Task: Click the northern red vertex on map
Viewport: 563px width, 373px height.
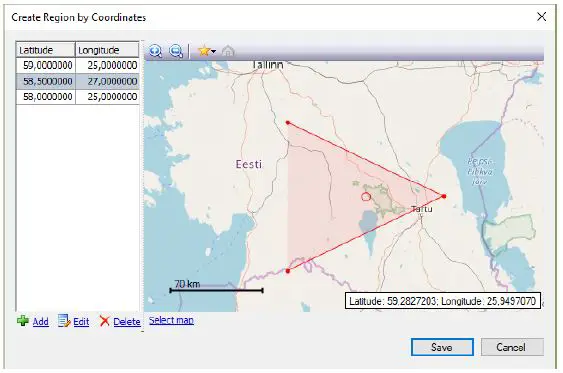Action: [288, 123]
